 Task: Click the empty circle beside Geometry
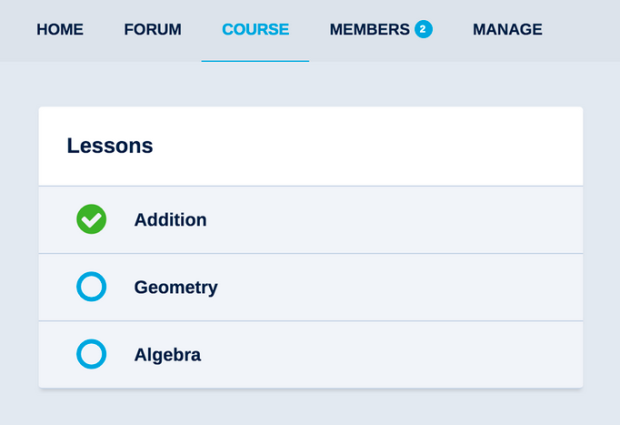(x=91, y=287)
